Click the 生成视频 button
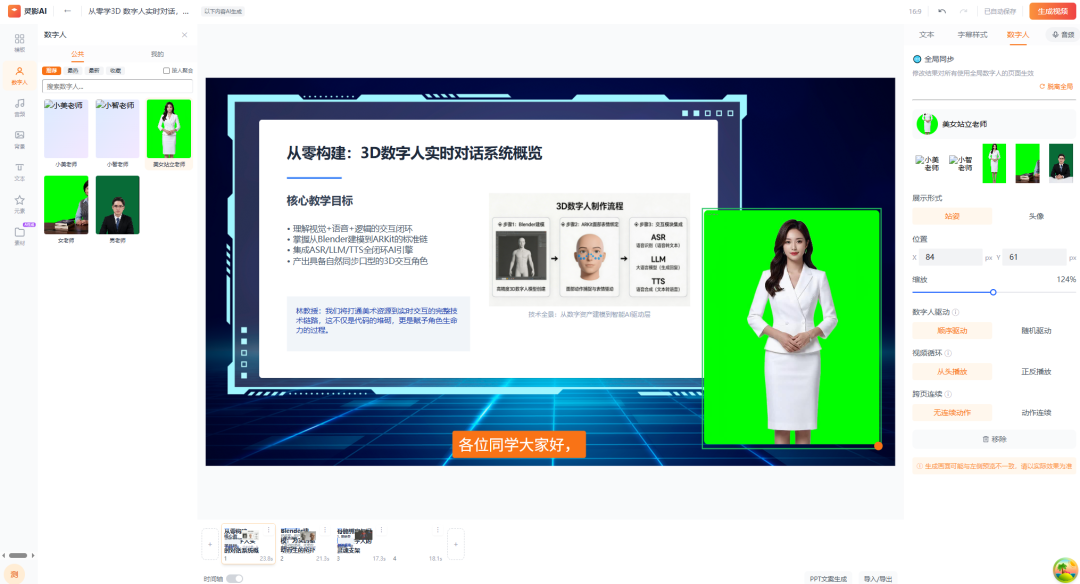 pyautogui.click(x=1052, y=11)
